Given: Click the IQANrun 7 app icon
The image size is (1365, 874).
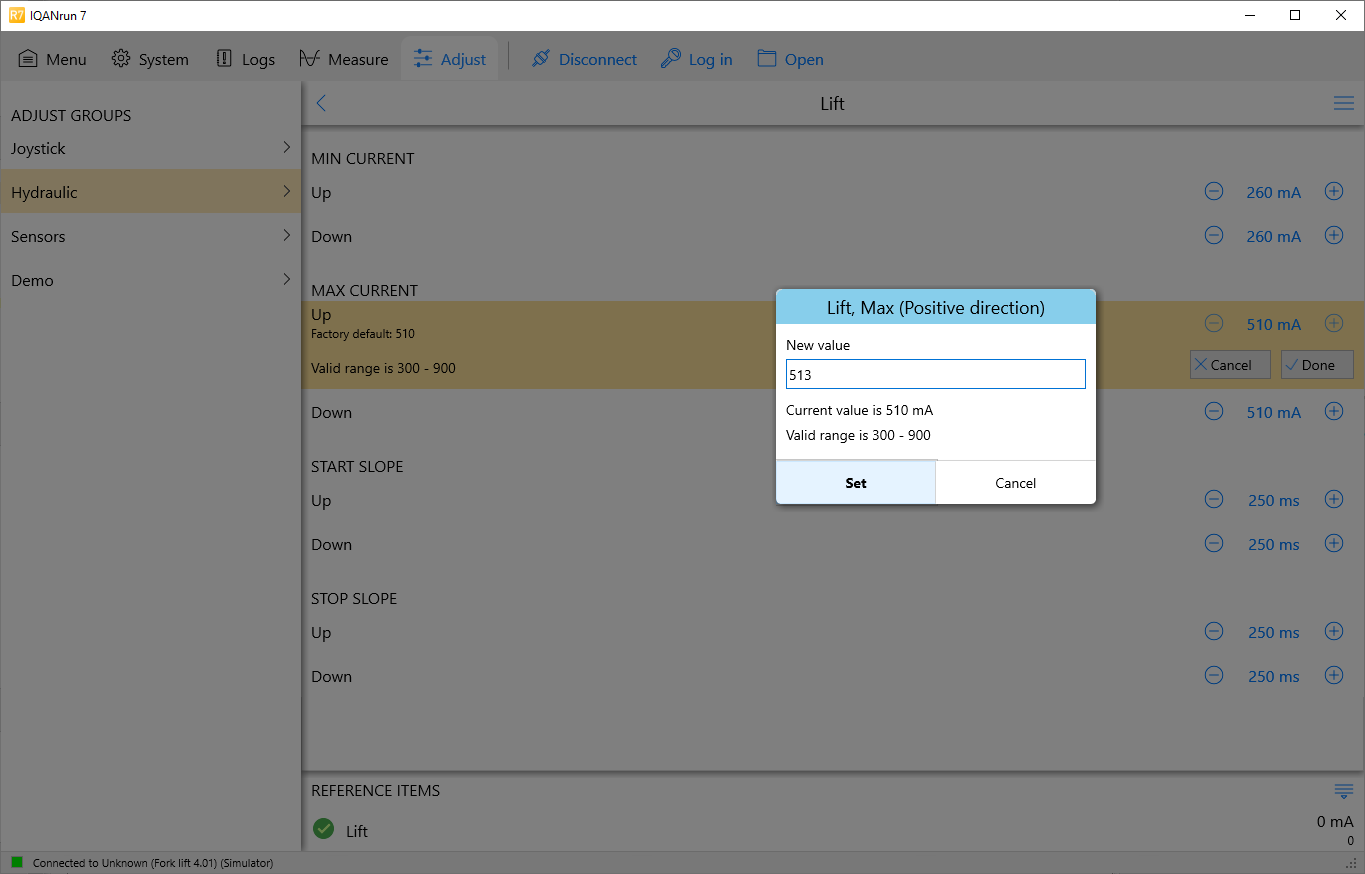Looking at the screenshot, I should click(x=16, y=15).
